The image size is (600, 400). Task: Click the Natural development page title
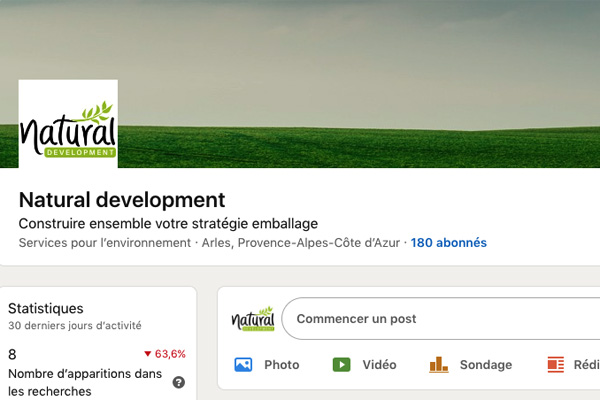(122, 200)
